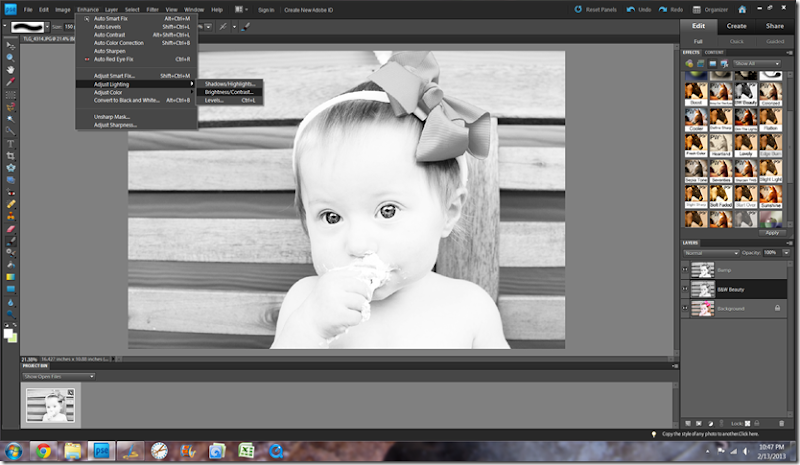The height and width of the screenshot is (465, 800).
Task: Choose Brightness/Contrast from the submenu
Action: (x=229, y=92)
